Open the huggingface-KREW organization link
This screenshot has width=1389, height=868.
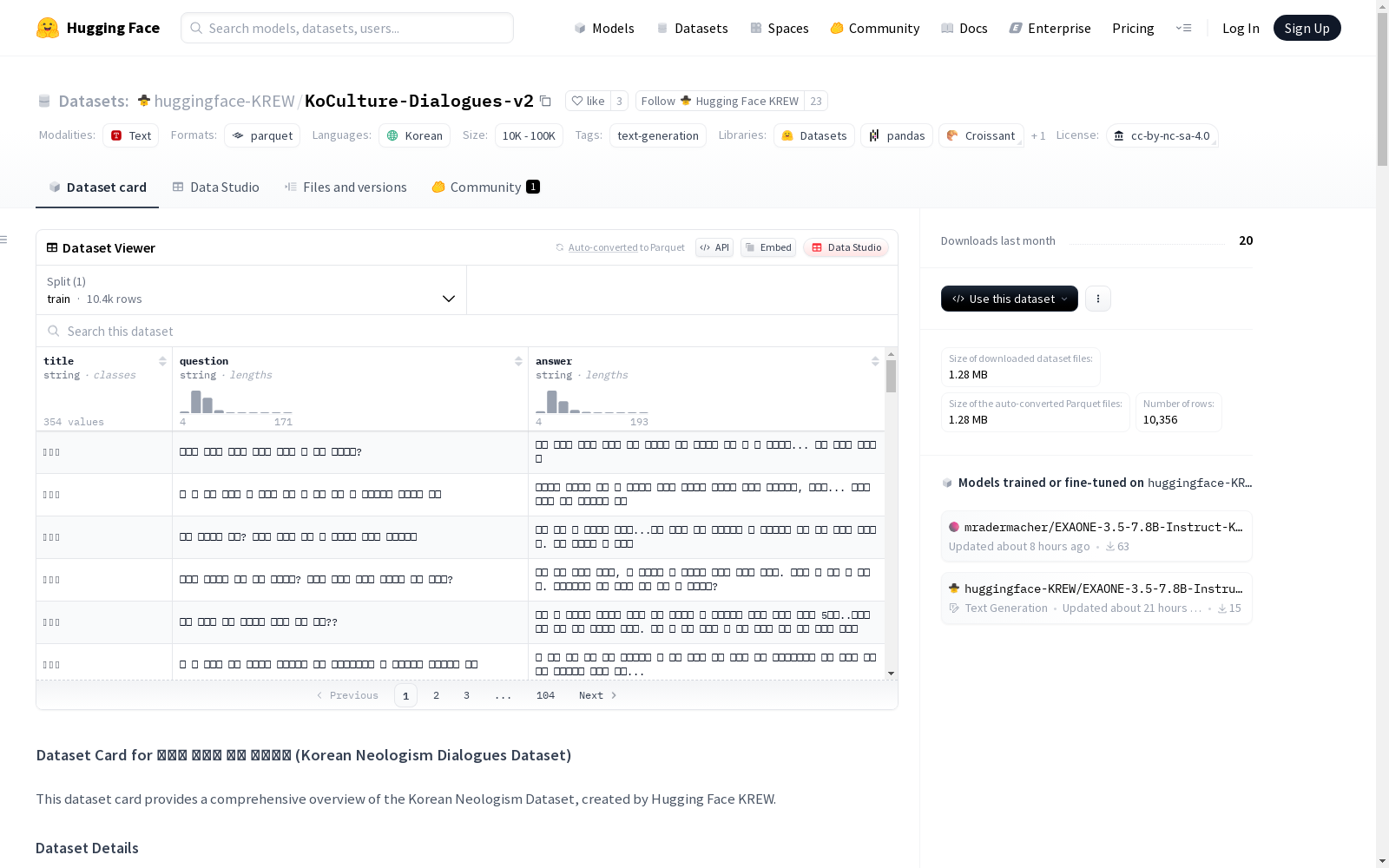click(225, 101)
